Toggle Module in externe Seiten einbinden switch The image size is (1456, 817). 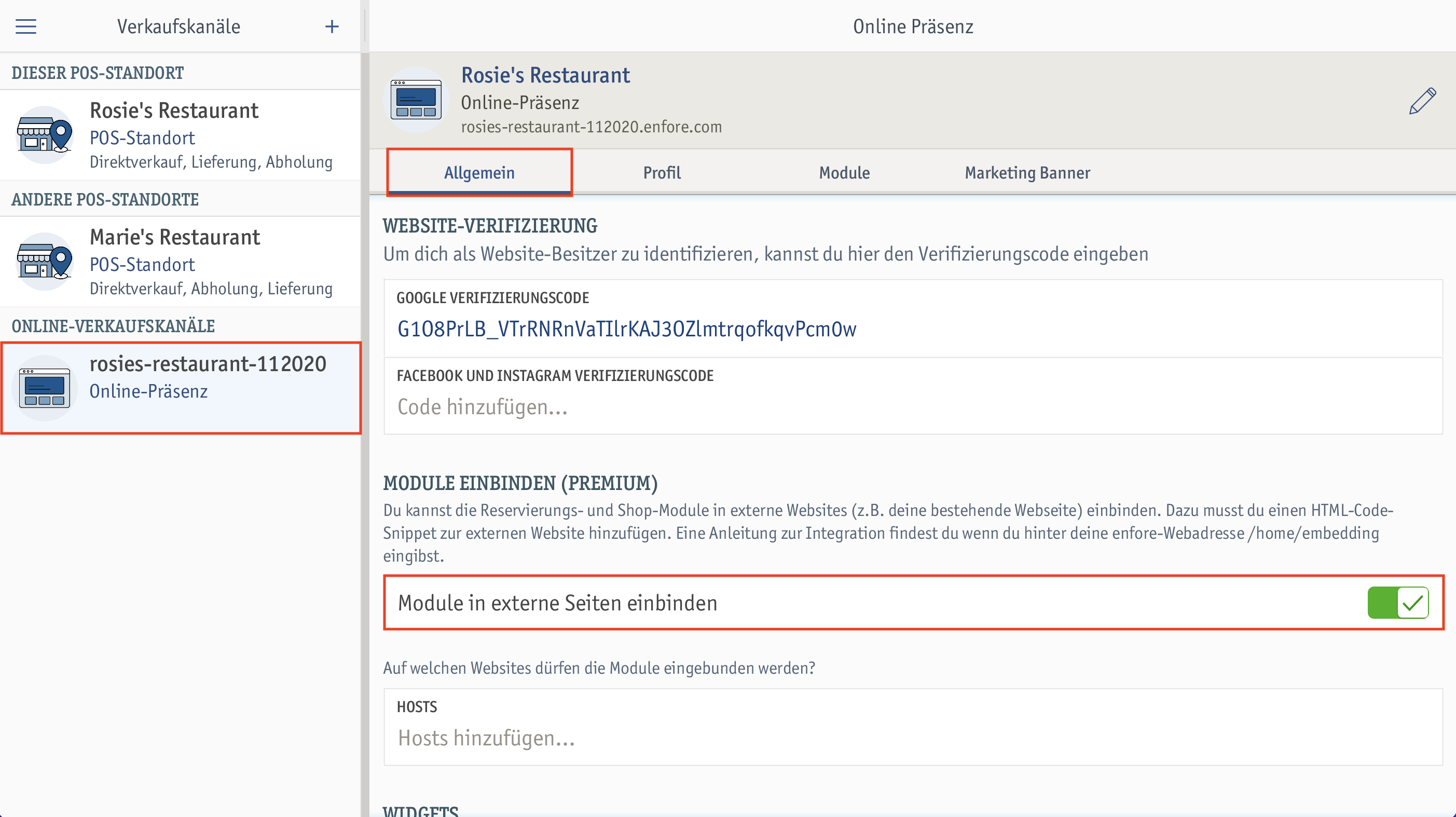click(x=1398, y=603)
